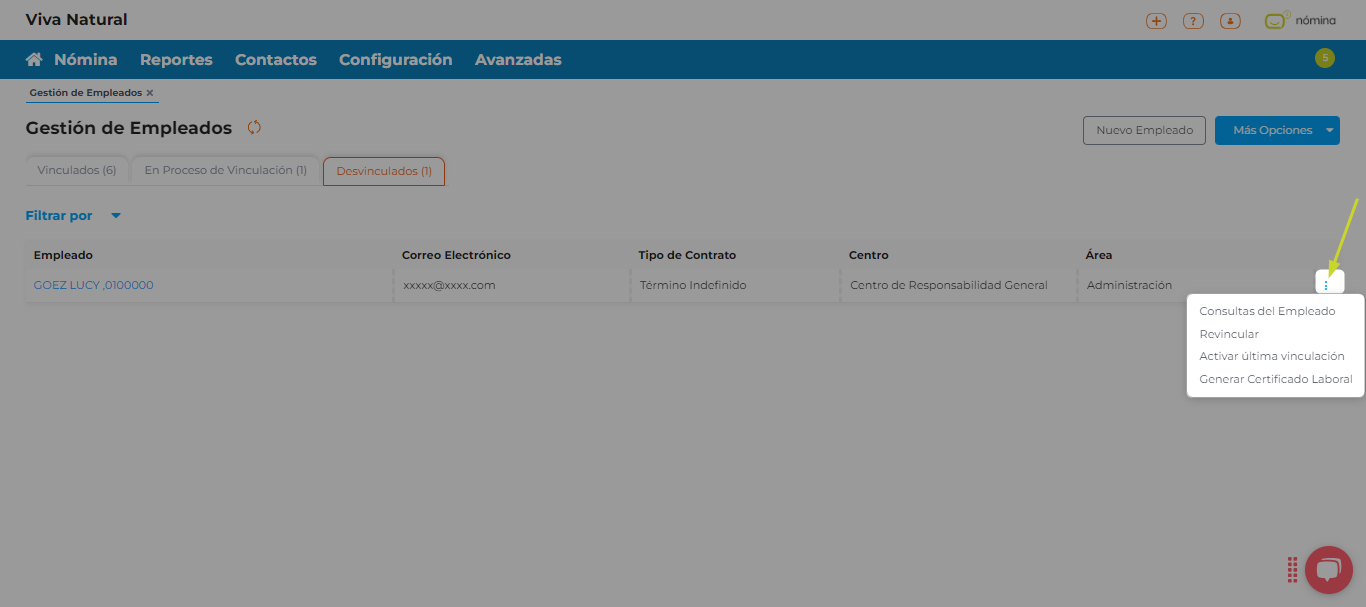Expand the Más Opciones dropdown arrow
The image size is (1366, 607).
[1329, 130]
